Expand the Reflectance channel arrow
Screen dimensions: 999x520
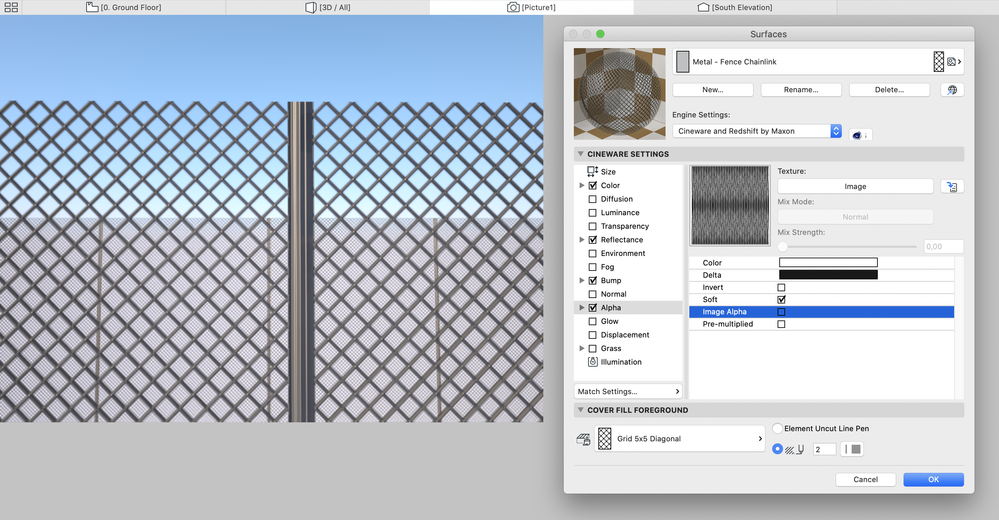(x=582, y=240)
